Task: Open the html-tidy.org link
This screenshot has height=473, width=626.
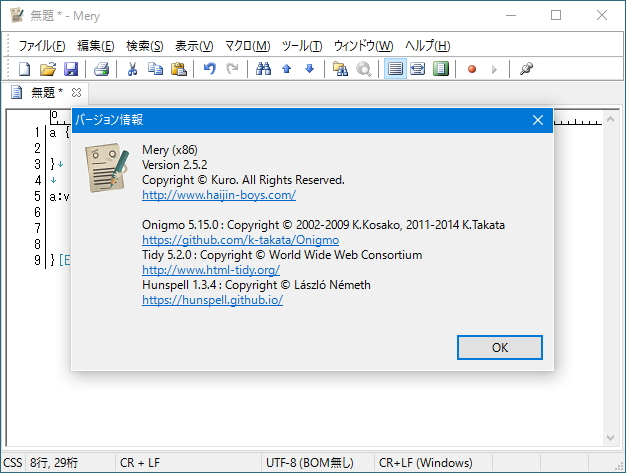Action: [211, 270]
